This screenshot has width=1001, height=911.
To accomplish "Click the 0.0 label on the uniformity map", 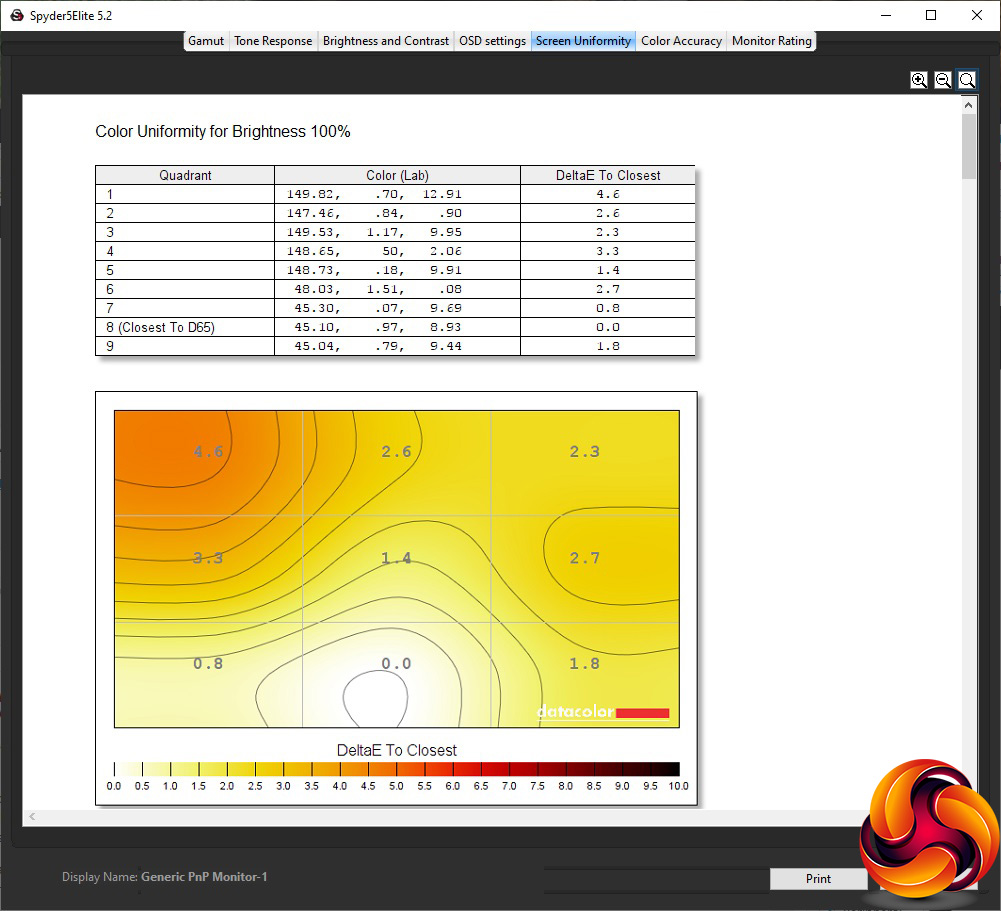I will click(396, 664).
